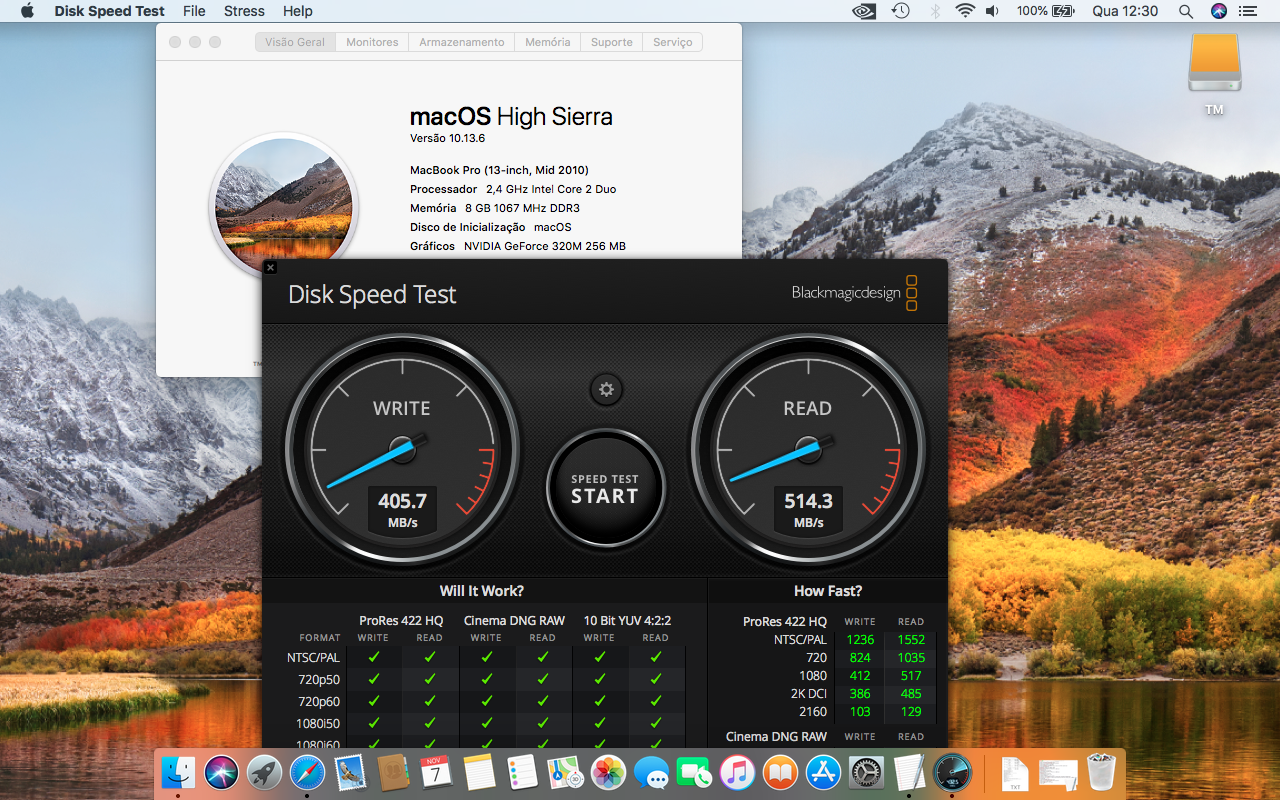Switch to Serviço tab in About window
The height and width of the screenshot is (800, 1280).
(x=673, y=42)
